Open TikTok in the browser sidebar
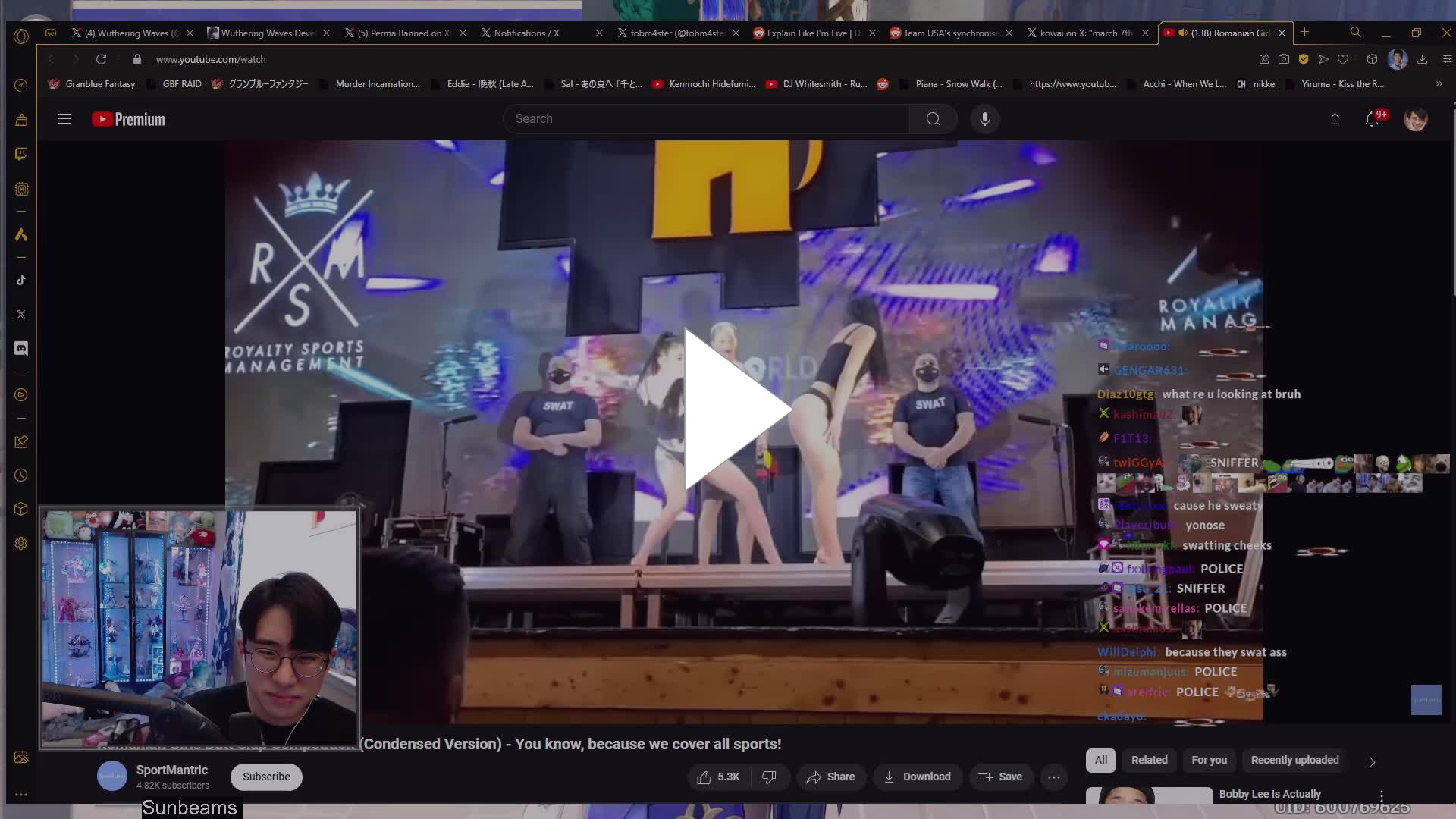 [x=22, y=280]
